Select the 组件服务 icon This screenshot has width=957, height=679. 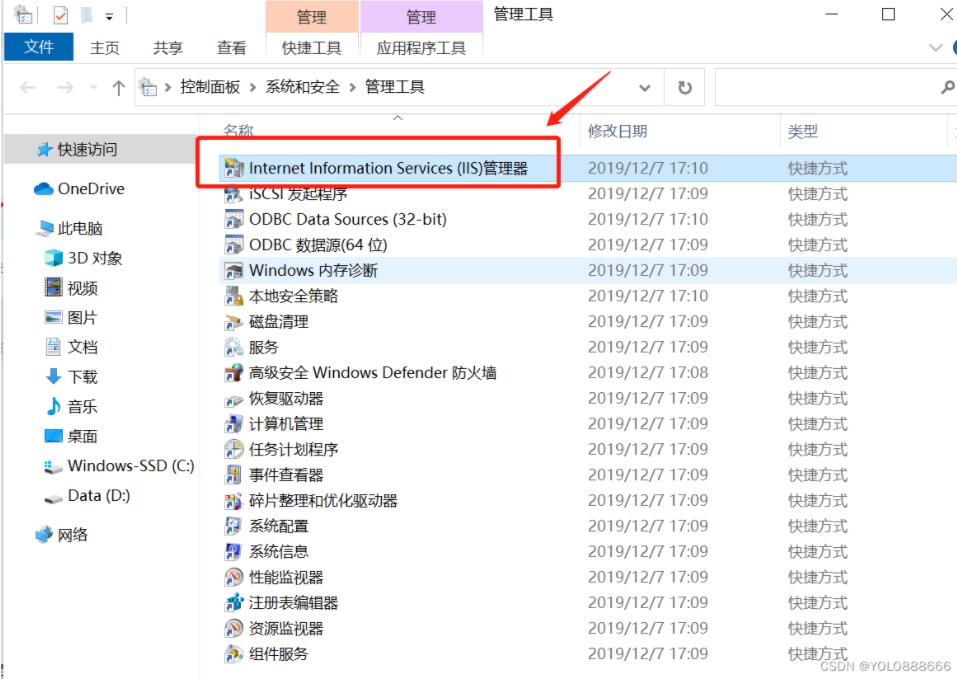(233, 654)
